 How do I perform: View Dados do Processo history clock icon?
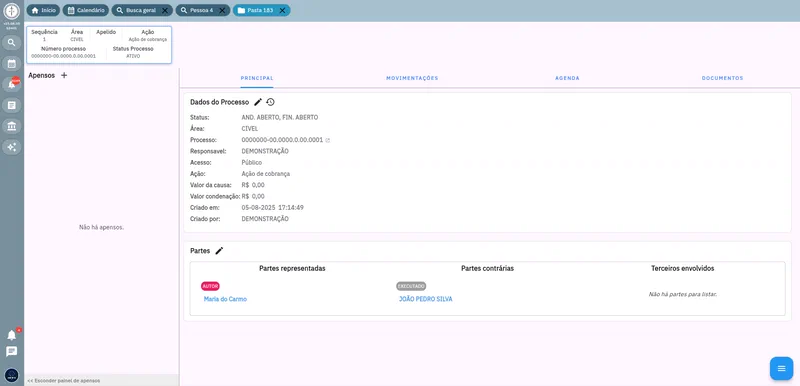[x=270, y=102]
